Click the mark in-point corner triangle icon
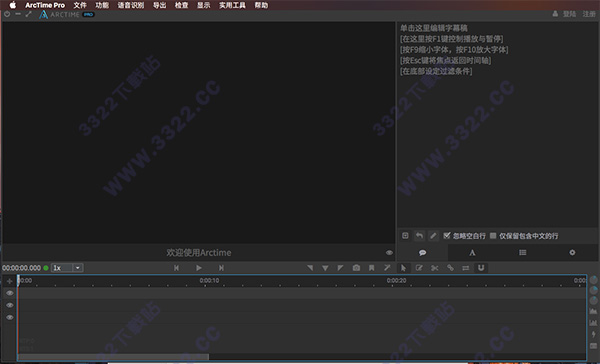Viewport: 600px width, 364px height. coord(310,268)
